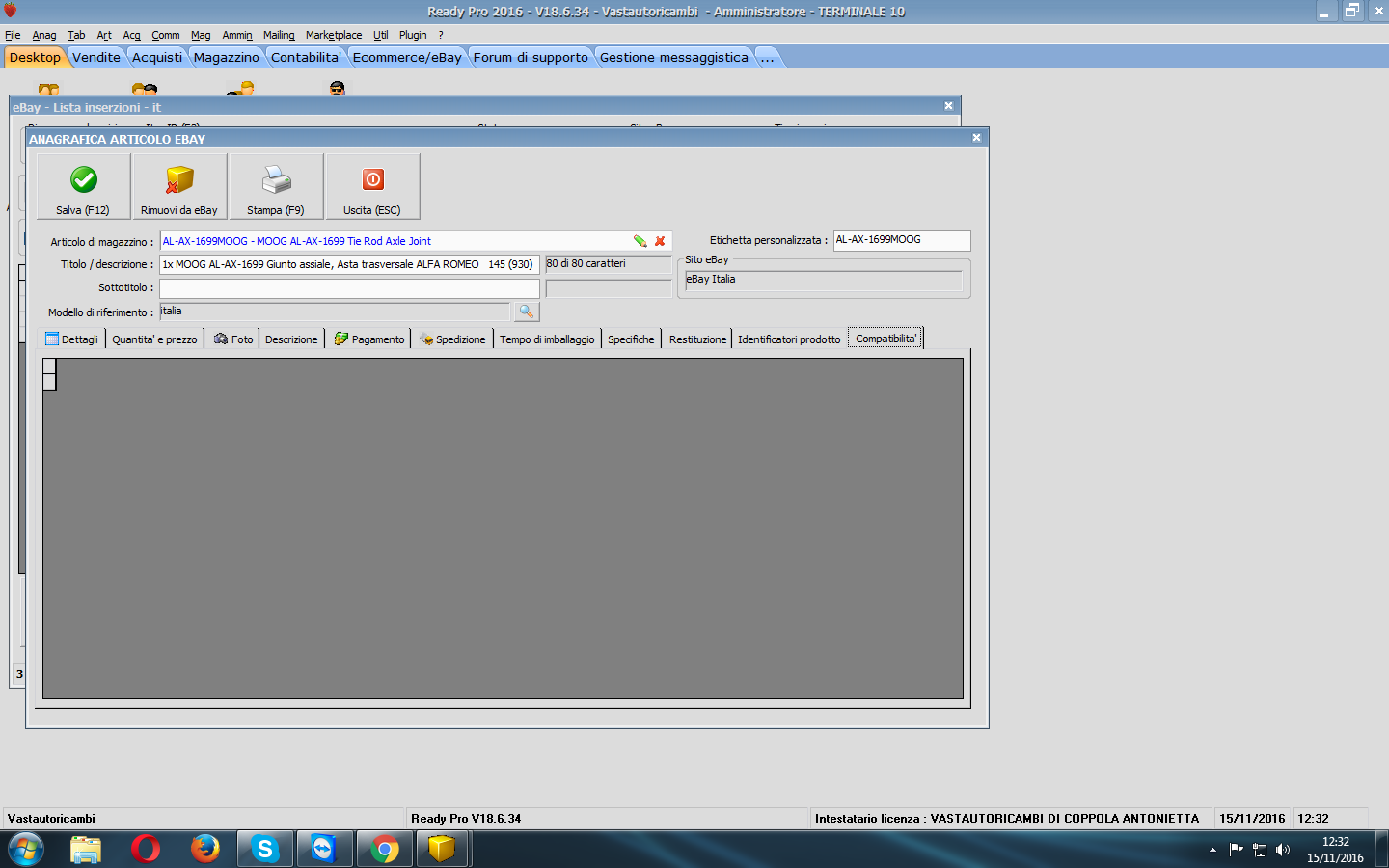Select the Compatibilita' tab
The width and height of the screenshot is (1389, 868).
click(x=885, y=339)
